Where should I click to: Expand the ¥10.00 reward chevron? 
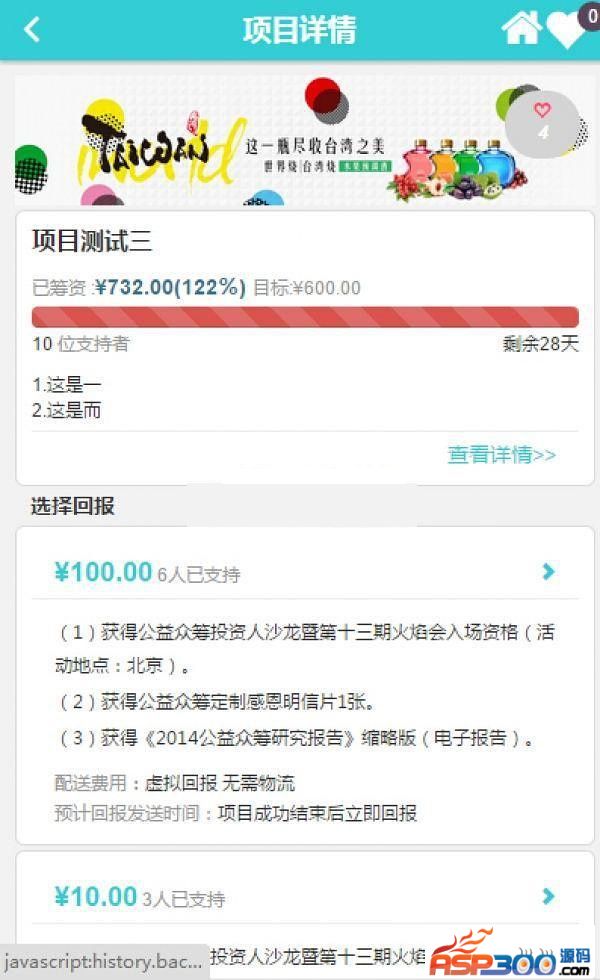coord(548,896)
